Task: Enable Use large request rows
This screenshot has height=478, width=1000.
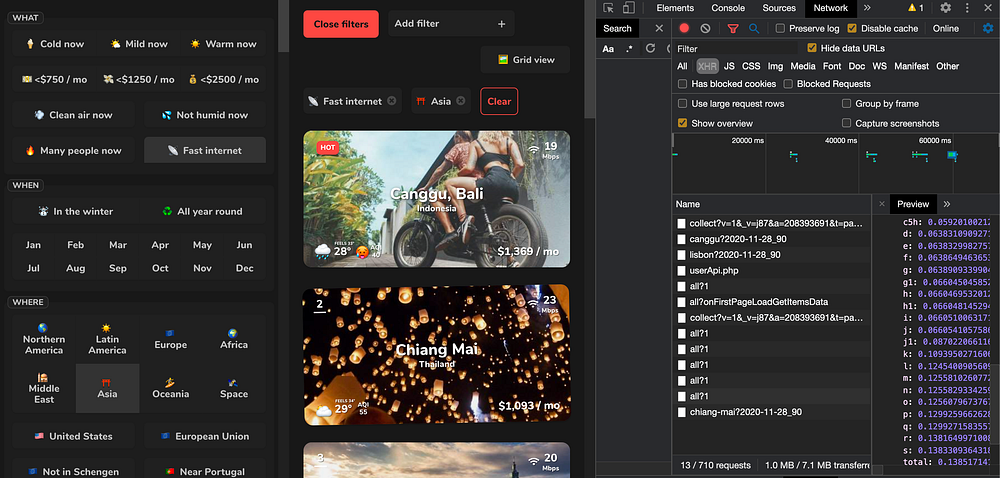Action: click(x=683, y=103)
